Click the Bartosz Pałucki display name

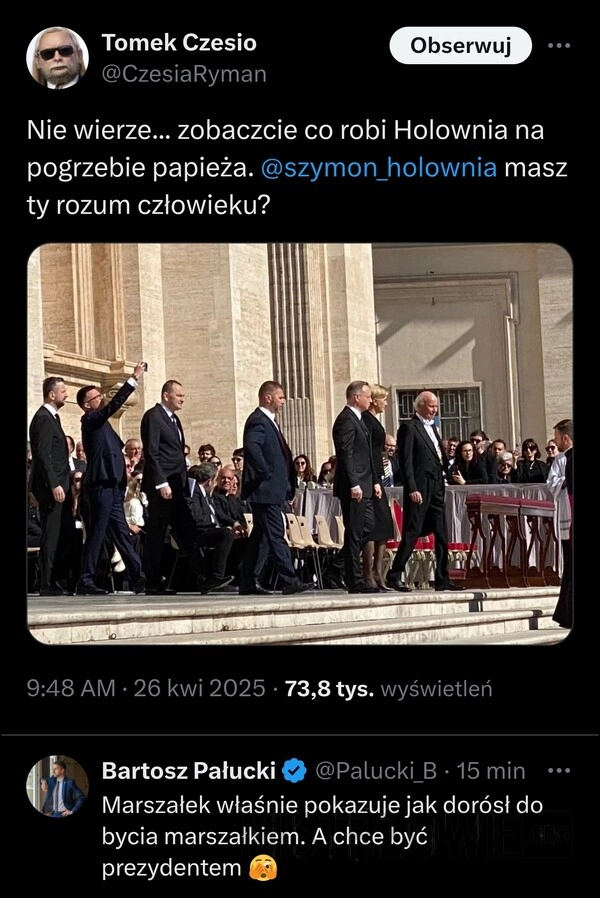[189, 771]
